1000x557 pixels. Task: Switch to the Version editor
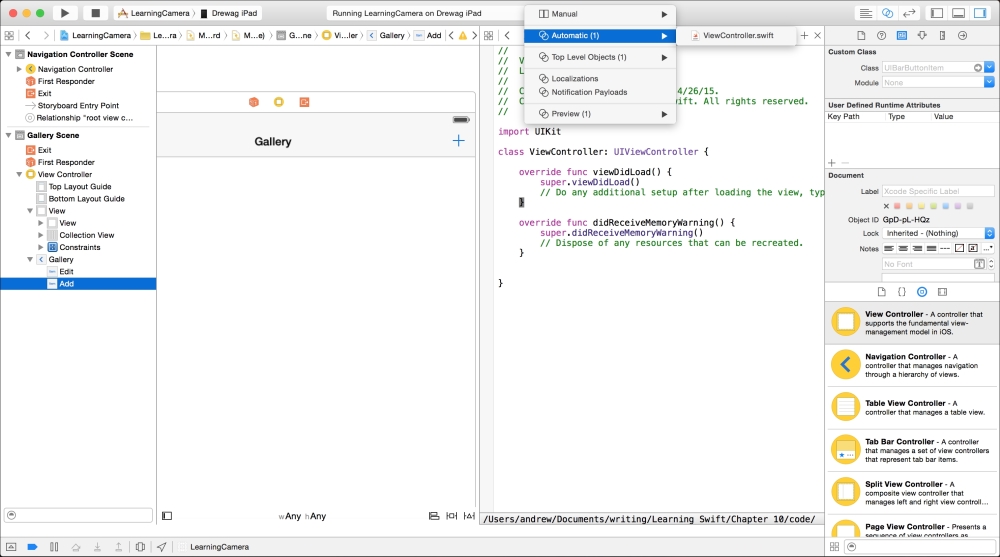click(x=909, y=13)
